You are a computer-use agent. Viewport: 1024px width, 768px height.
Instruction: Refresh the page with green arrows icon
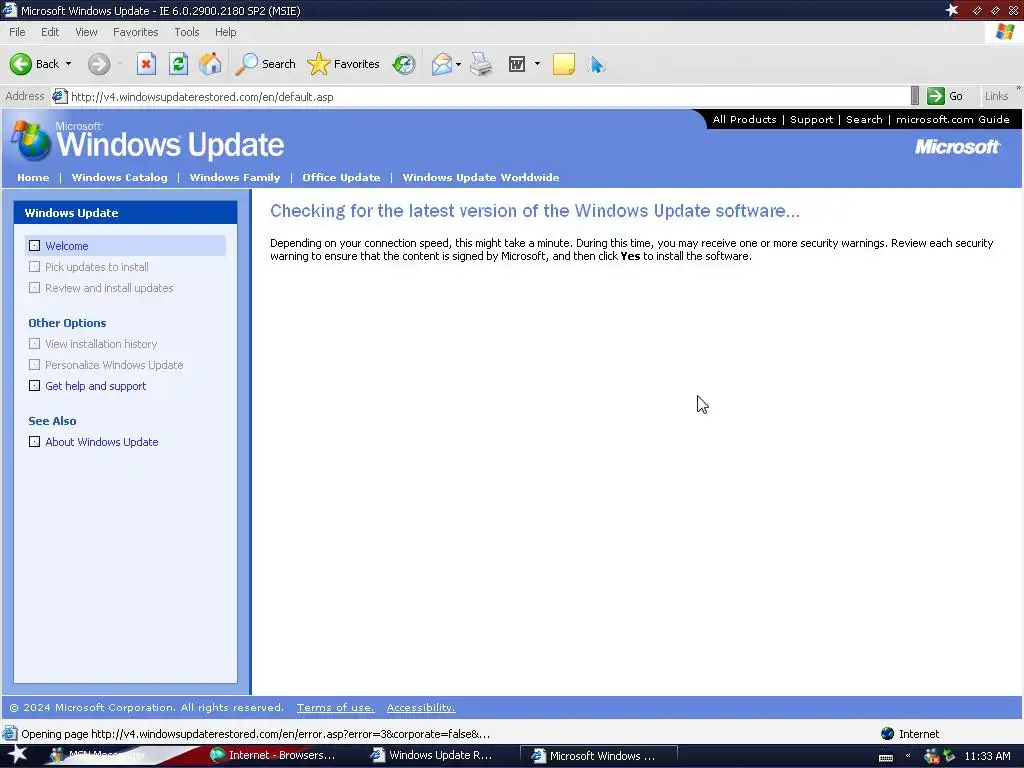coord(178,64)
